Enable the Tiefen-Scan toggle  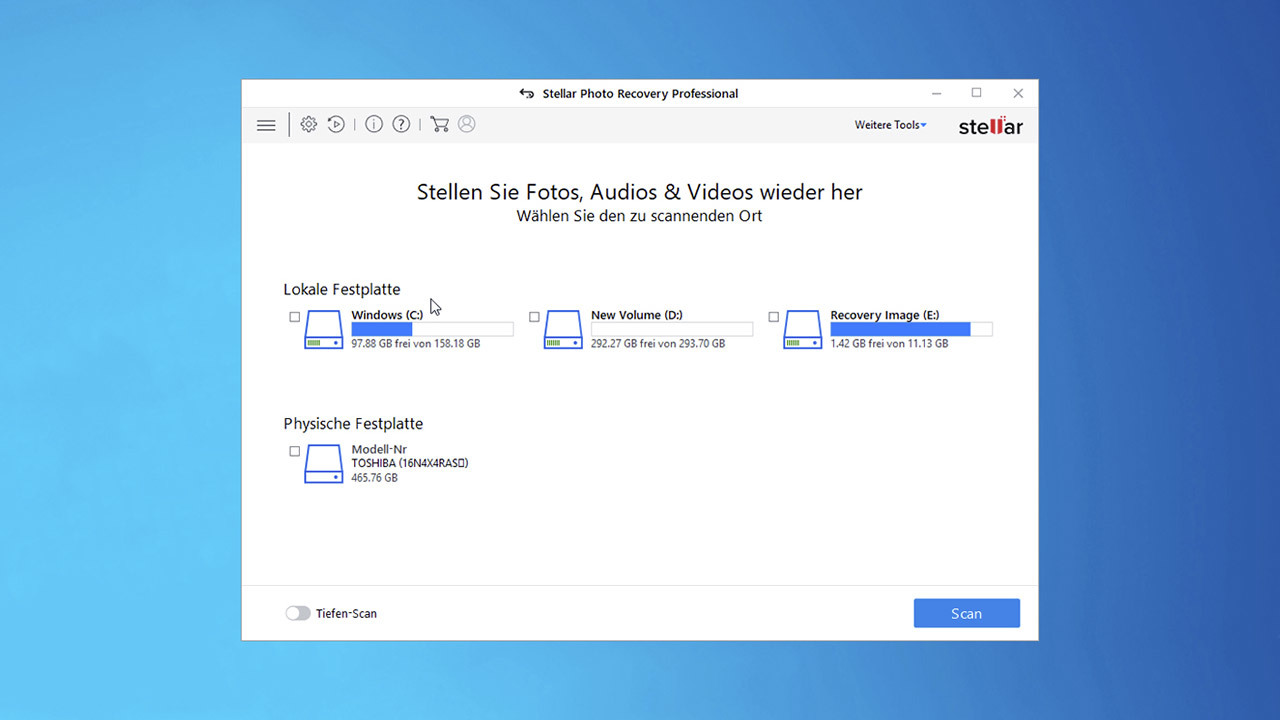coord(298,613)
